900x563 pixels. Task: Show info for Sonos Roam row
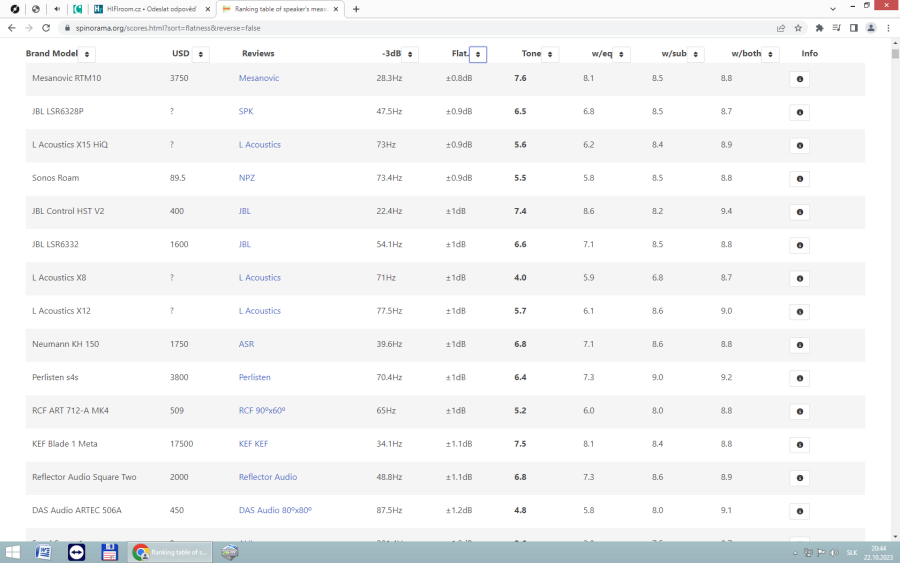pos(799,179)
